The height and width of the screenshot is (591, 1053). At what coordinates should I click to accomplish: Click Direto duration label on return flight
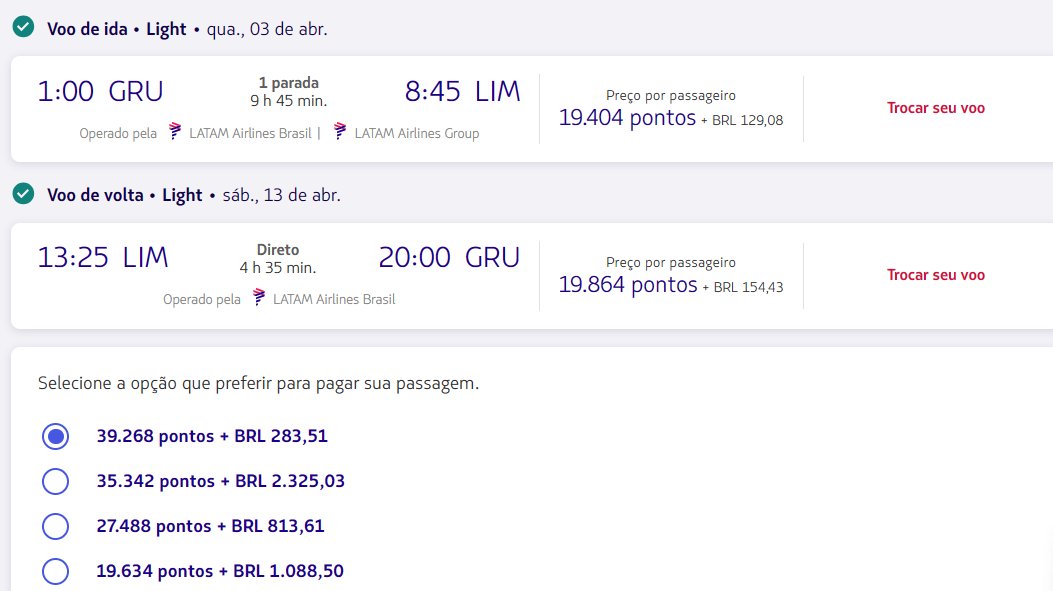coord(278,250)
